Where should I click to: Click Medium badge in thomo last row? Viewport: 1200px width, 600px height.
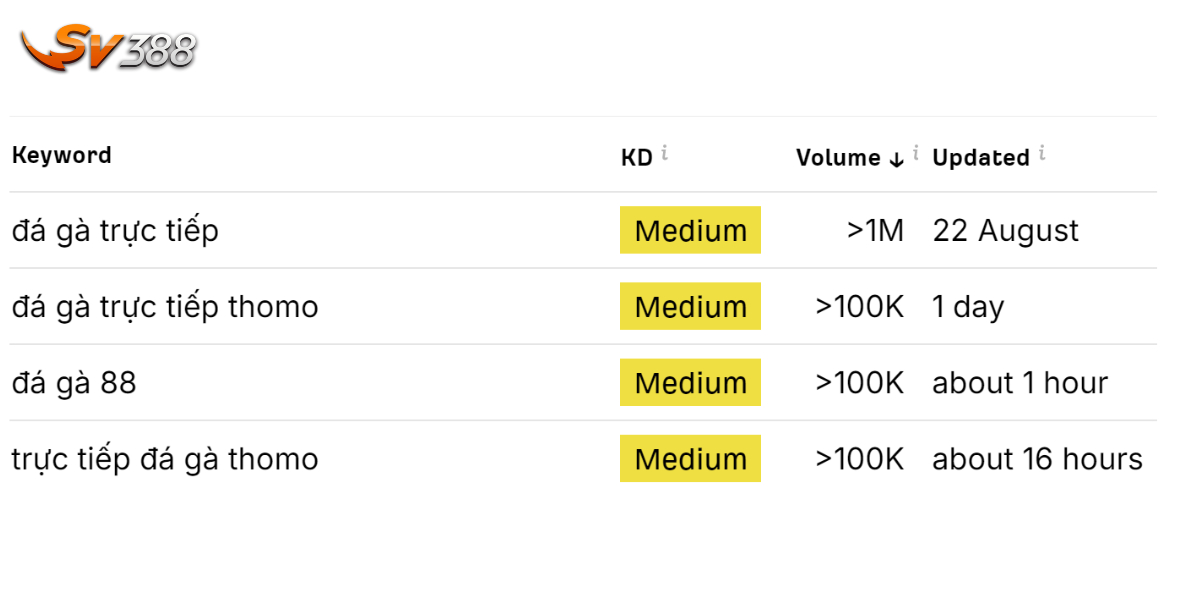[690, 458]
